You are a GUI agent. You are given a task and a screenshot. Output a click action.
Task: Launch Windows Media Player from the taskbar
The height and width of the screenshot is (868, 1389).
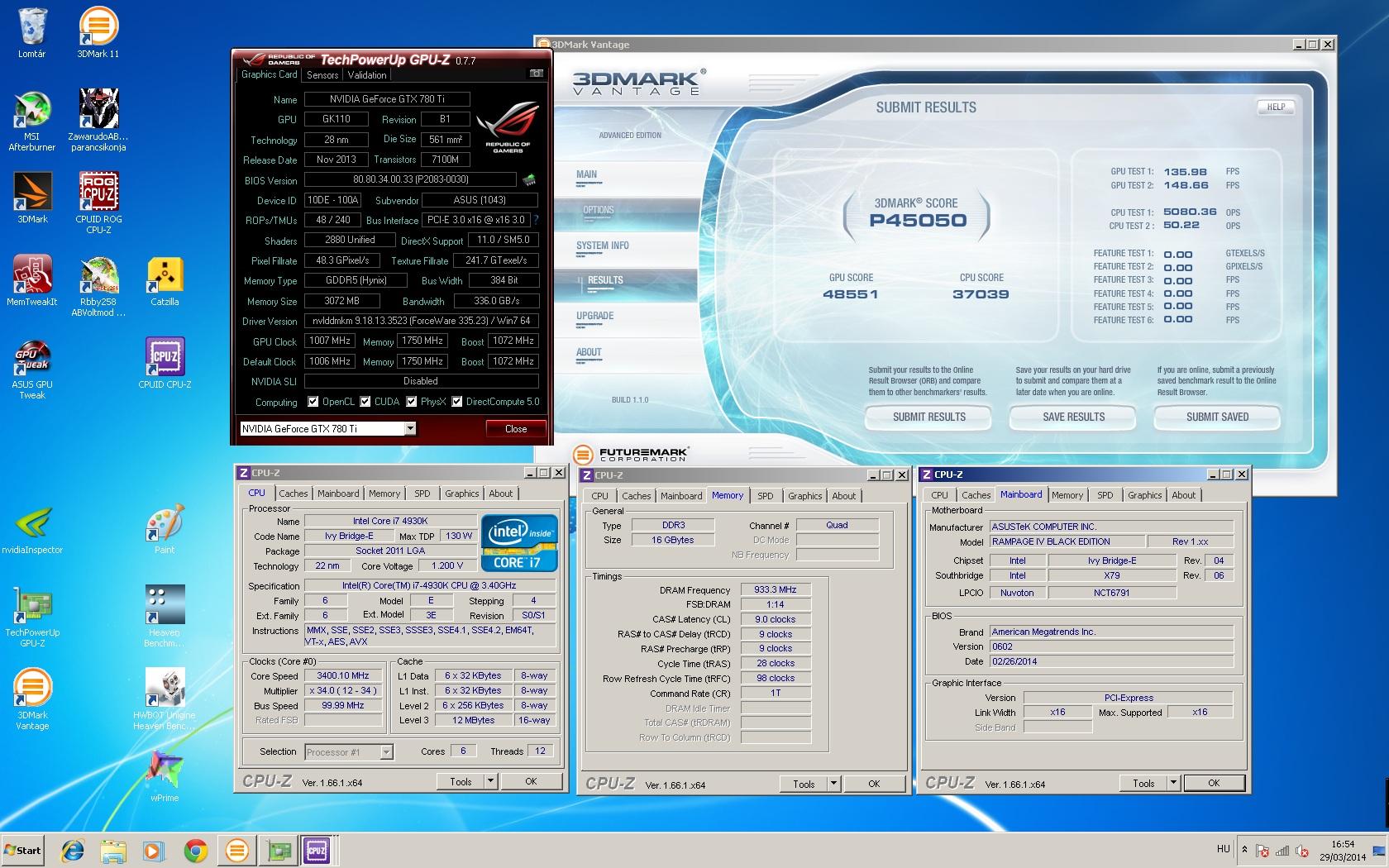click(x=154, y=850)
